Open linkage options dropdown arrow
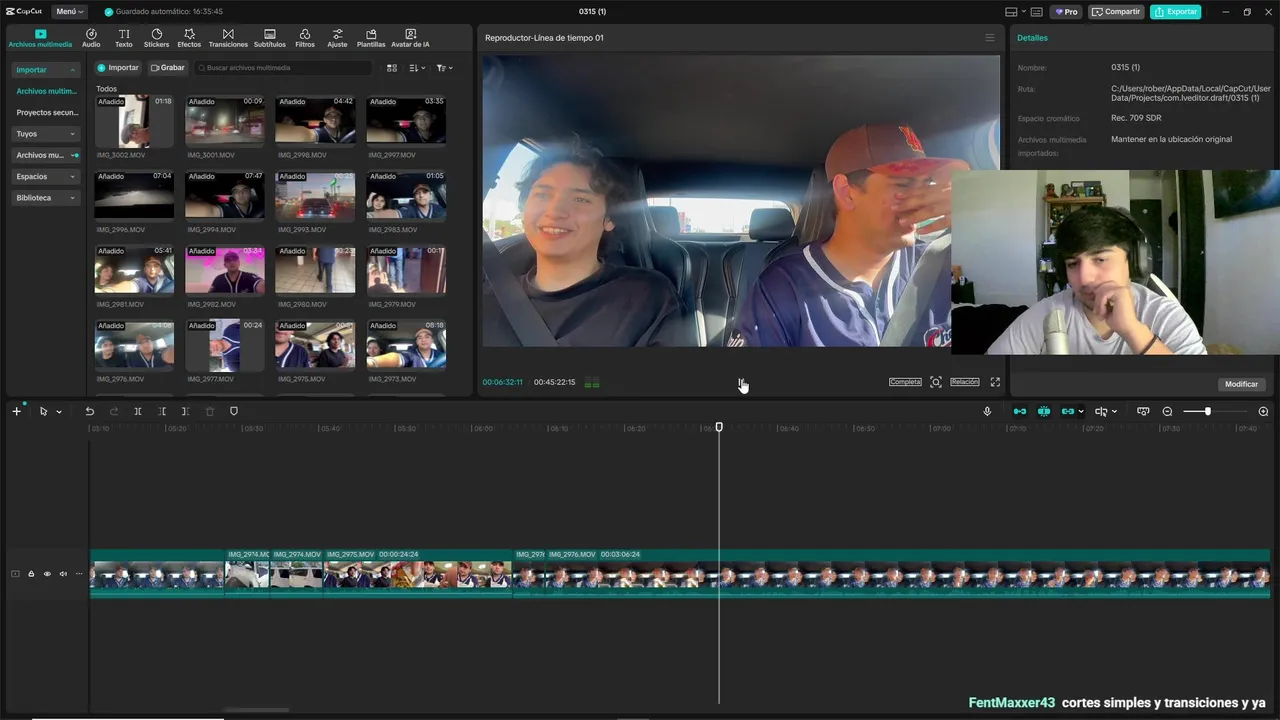 pyautogui.click(x=1082, y=412)
